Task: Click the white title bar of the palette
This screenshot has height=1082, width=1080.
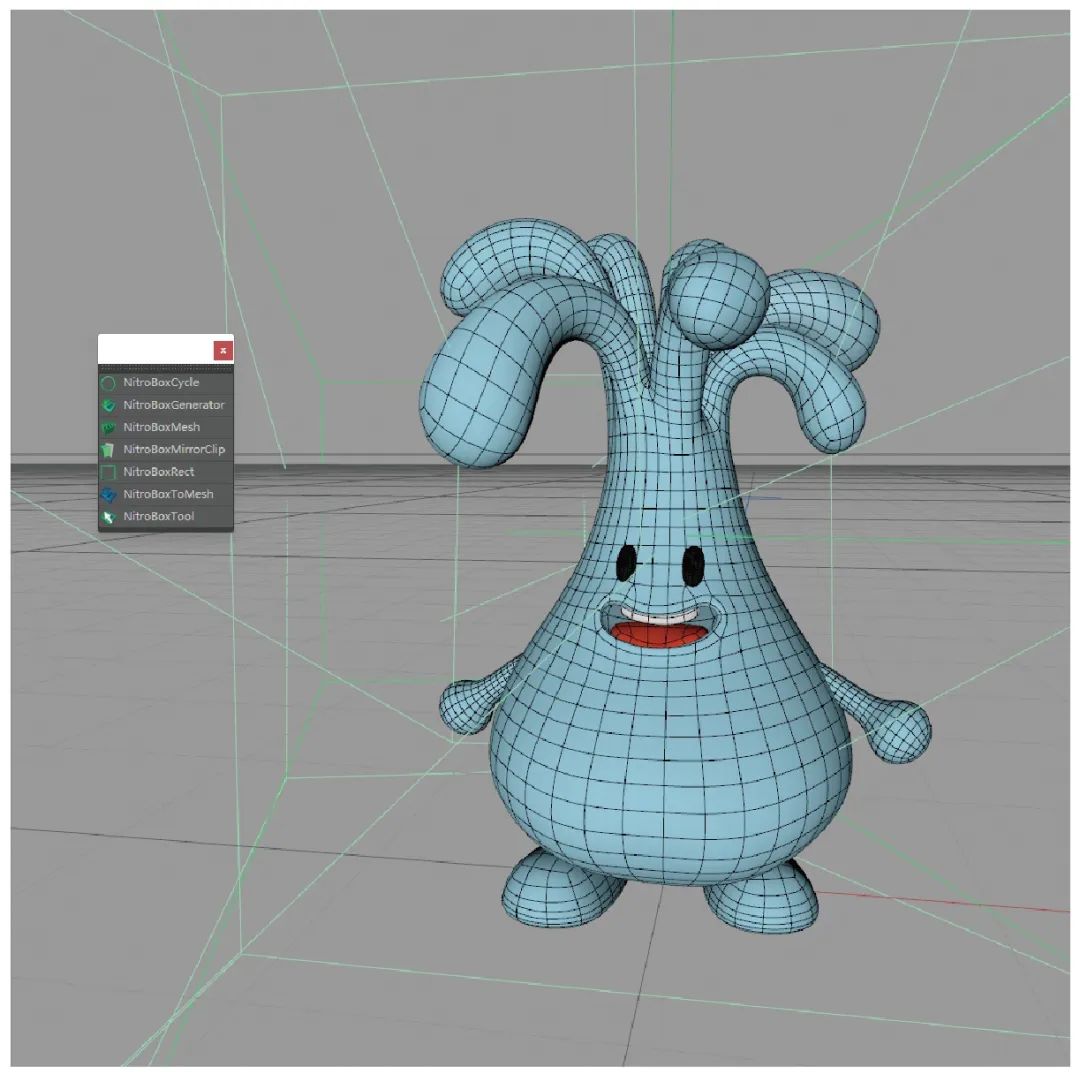Action: (x=155, y=350)
